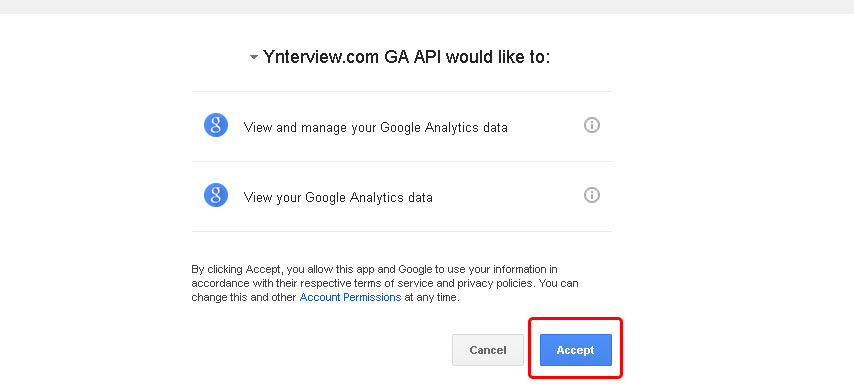Open info icon for View your Google Analytics data

tap(592, 195)
